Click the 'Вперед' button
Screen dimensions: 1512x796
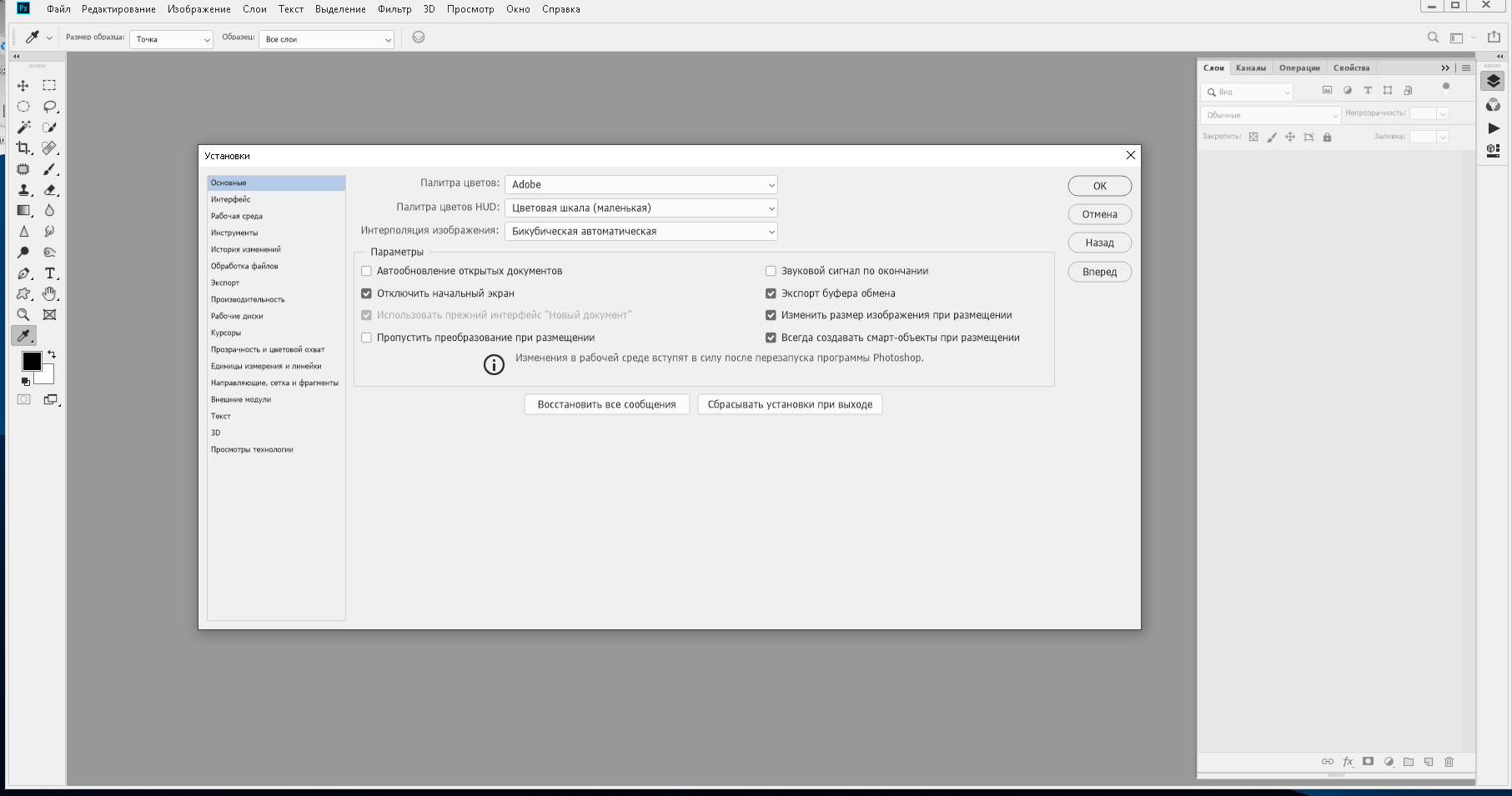click(1100, 272)
